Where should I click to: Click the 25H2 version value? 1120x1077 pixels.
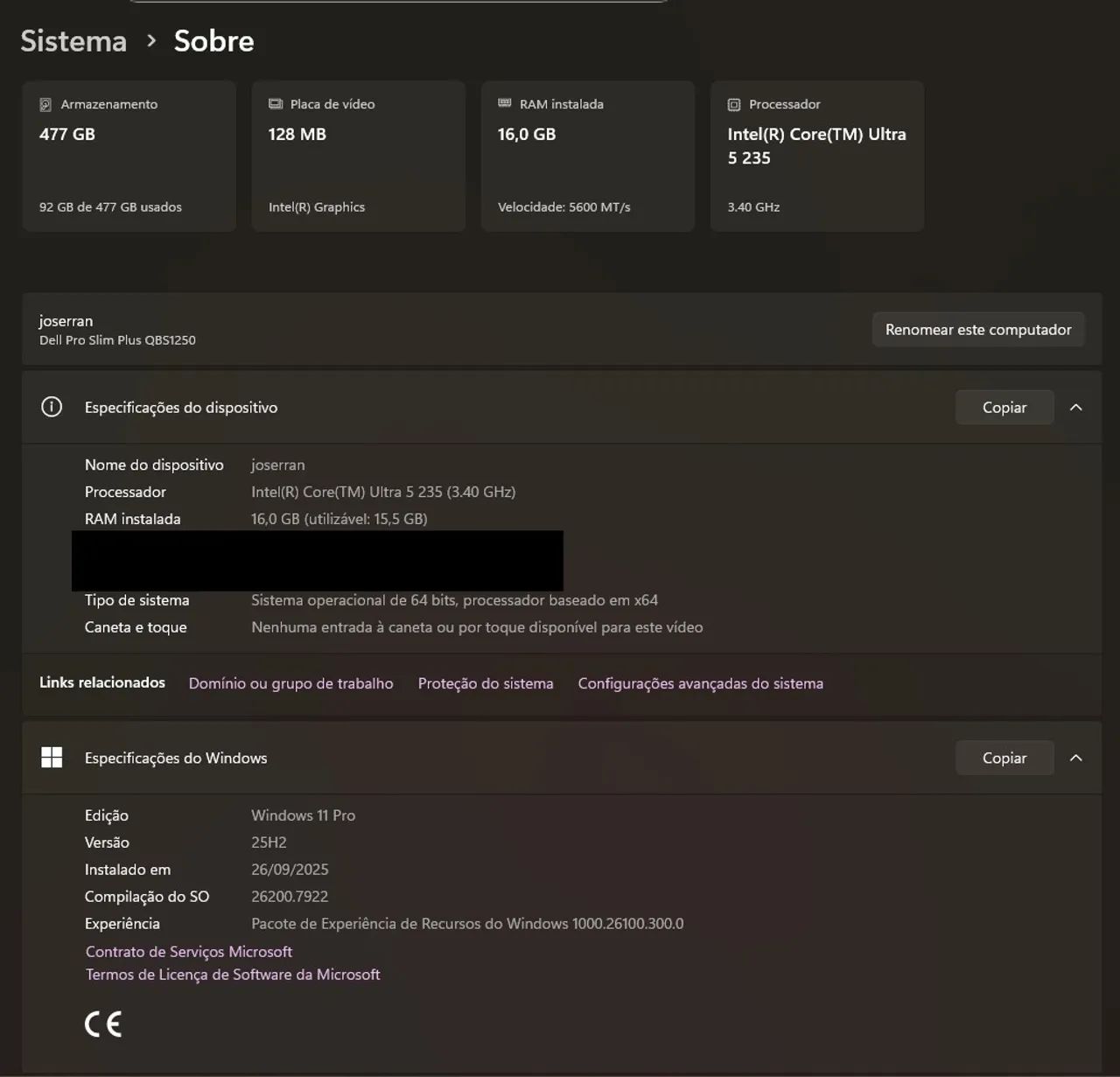pyautogui.click(x=269, y=843)
